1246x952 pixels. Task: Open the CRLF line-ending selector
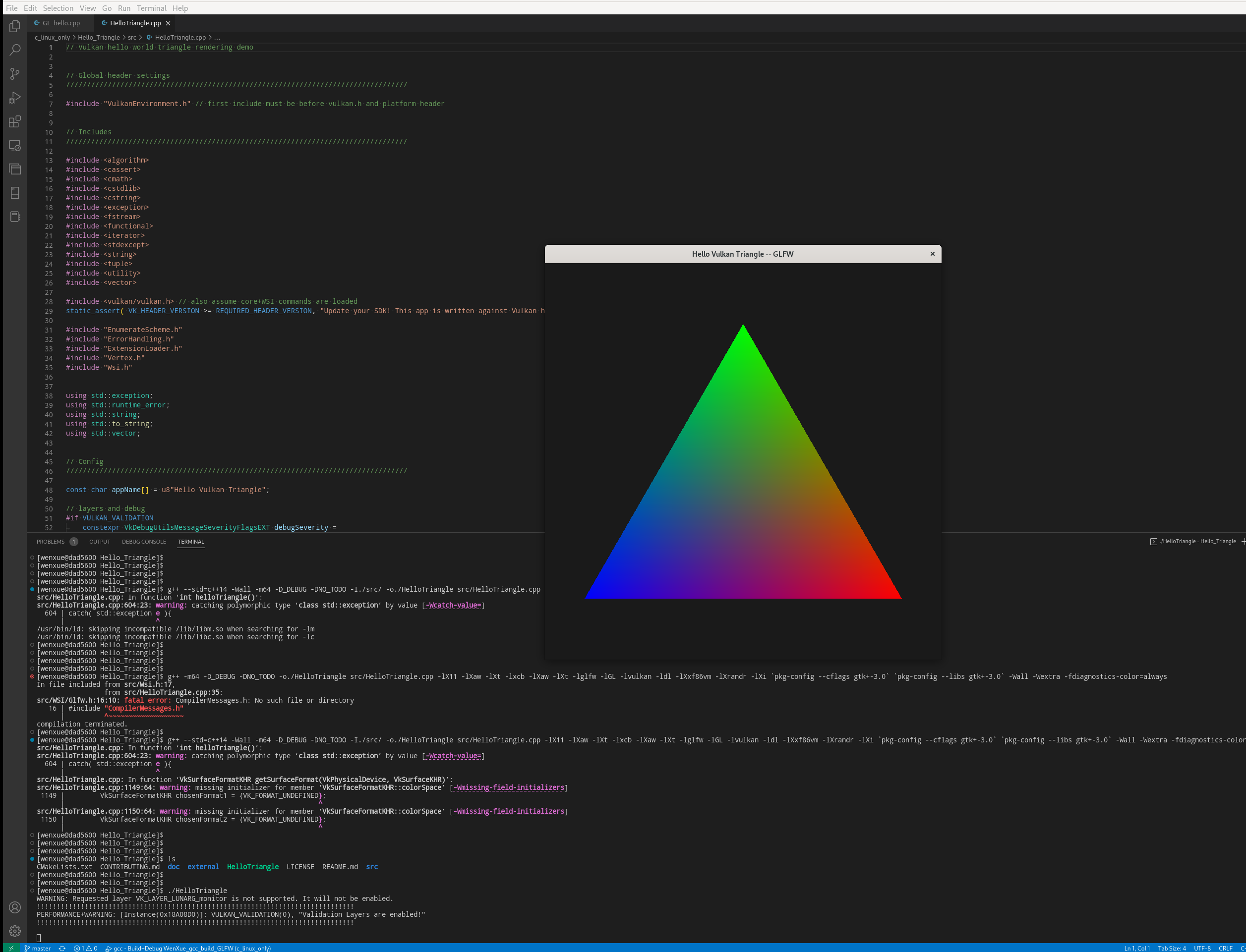click(1226, 948)
